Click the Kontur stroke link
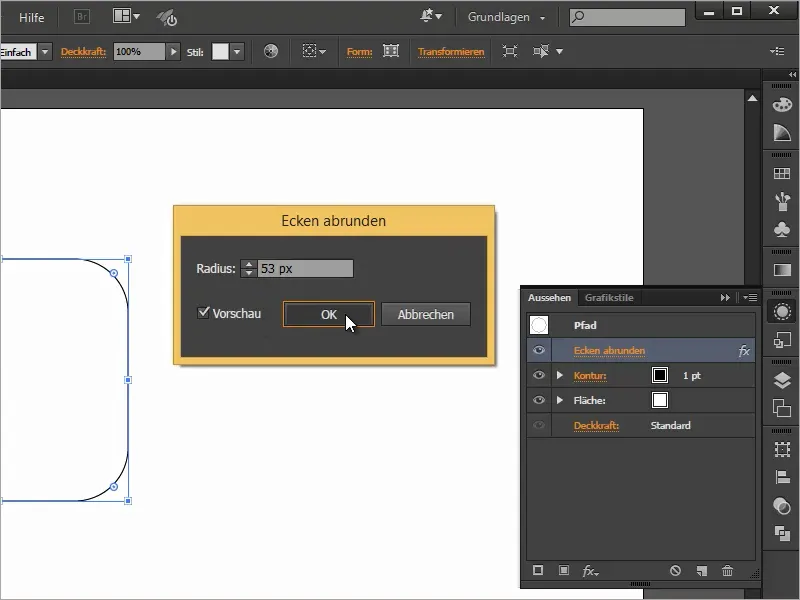The width and height of the screenshot is (800, 600). coord(590,376)
